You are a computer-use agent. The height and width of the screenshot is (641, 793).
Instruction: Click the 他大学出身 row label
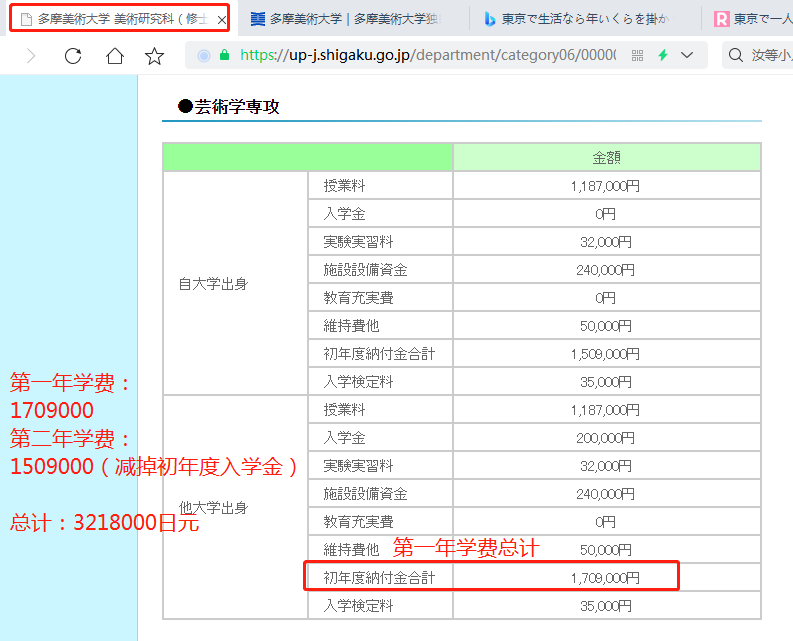213,508
